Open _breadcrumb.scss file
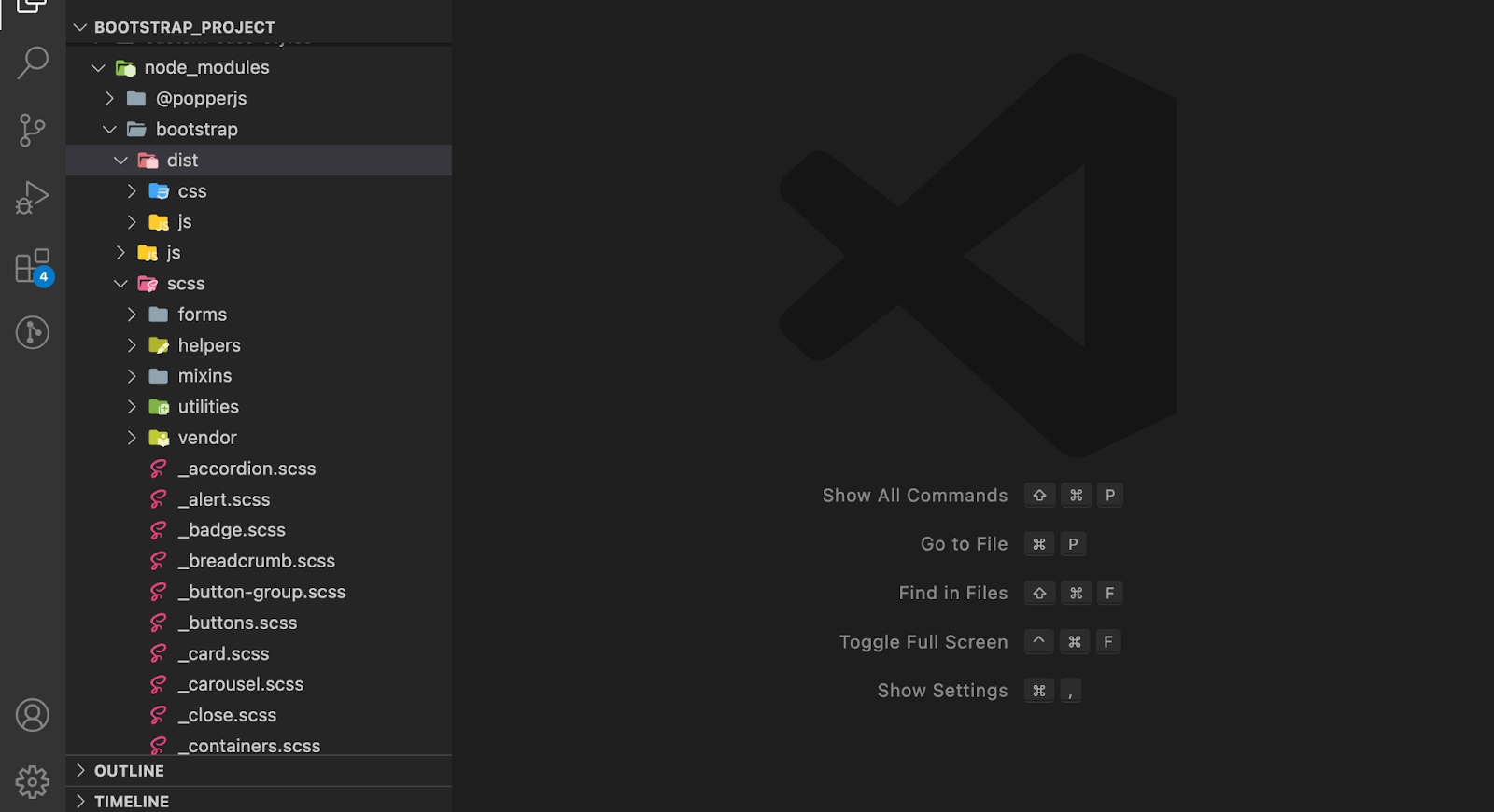Screen dimensions: 1494x812 (x=259, y=560)
